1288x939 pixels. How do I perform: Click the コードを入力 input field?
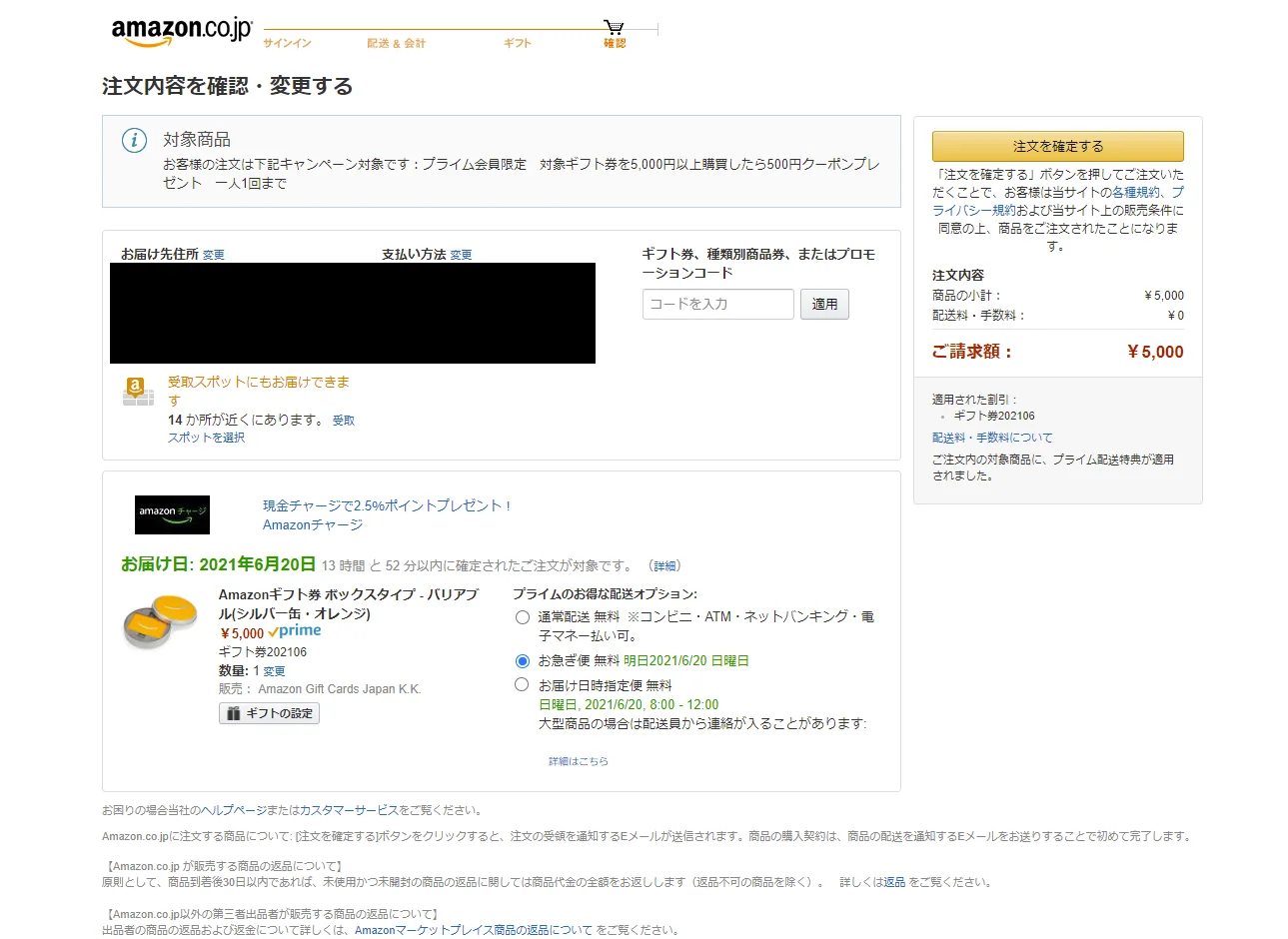(717, 304)
